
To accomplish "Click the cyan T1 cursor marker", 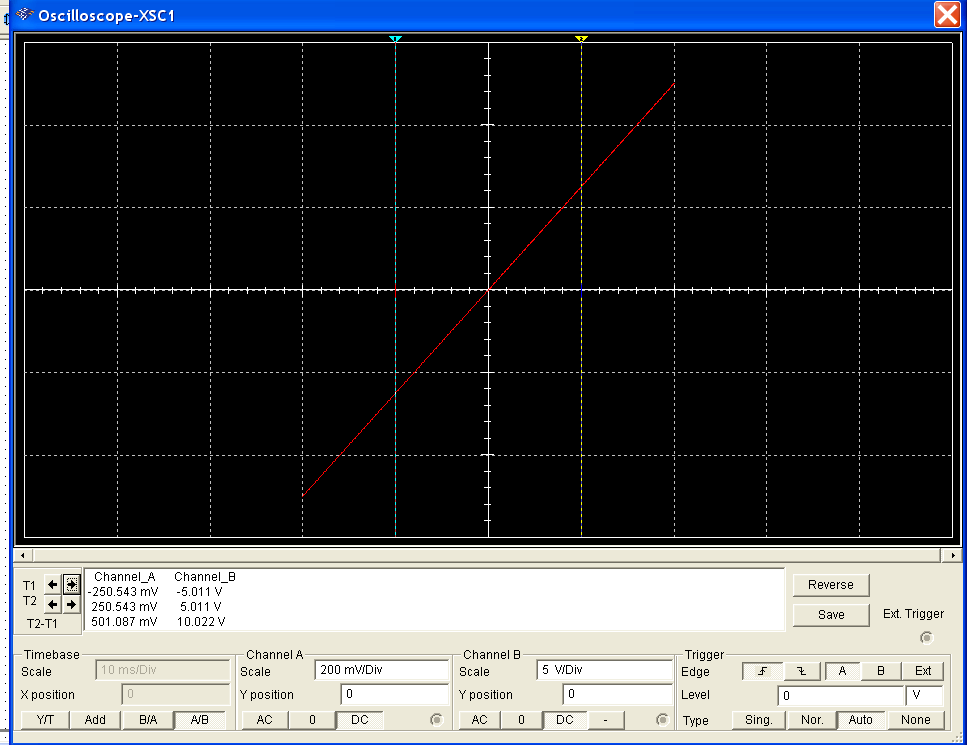I will (395, 39).
